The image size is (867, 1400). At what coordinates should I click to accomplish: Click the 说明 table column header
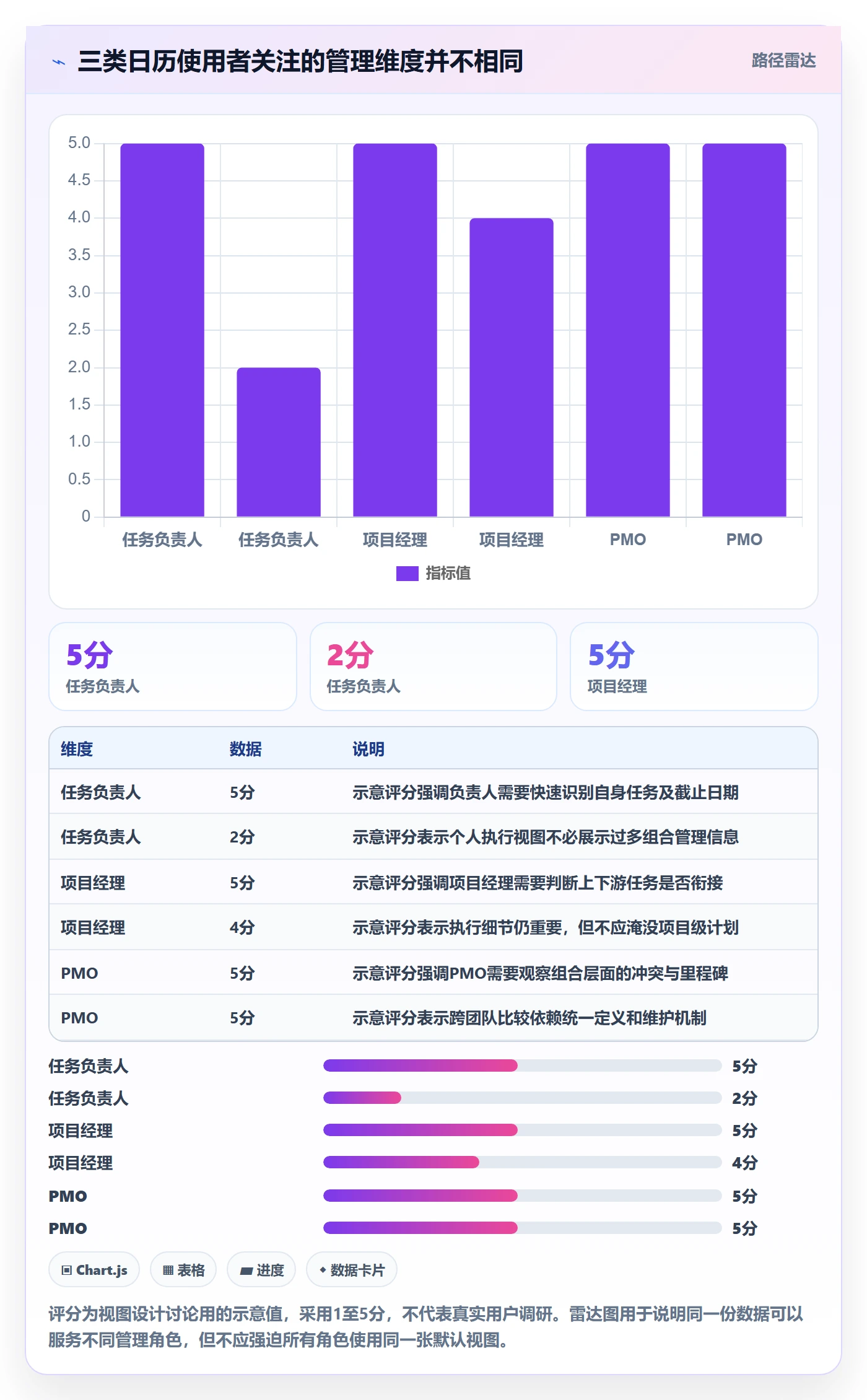tap(368, 749)
